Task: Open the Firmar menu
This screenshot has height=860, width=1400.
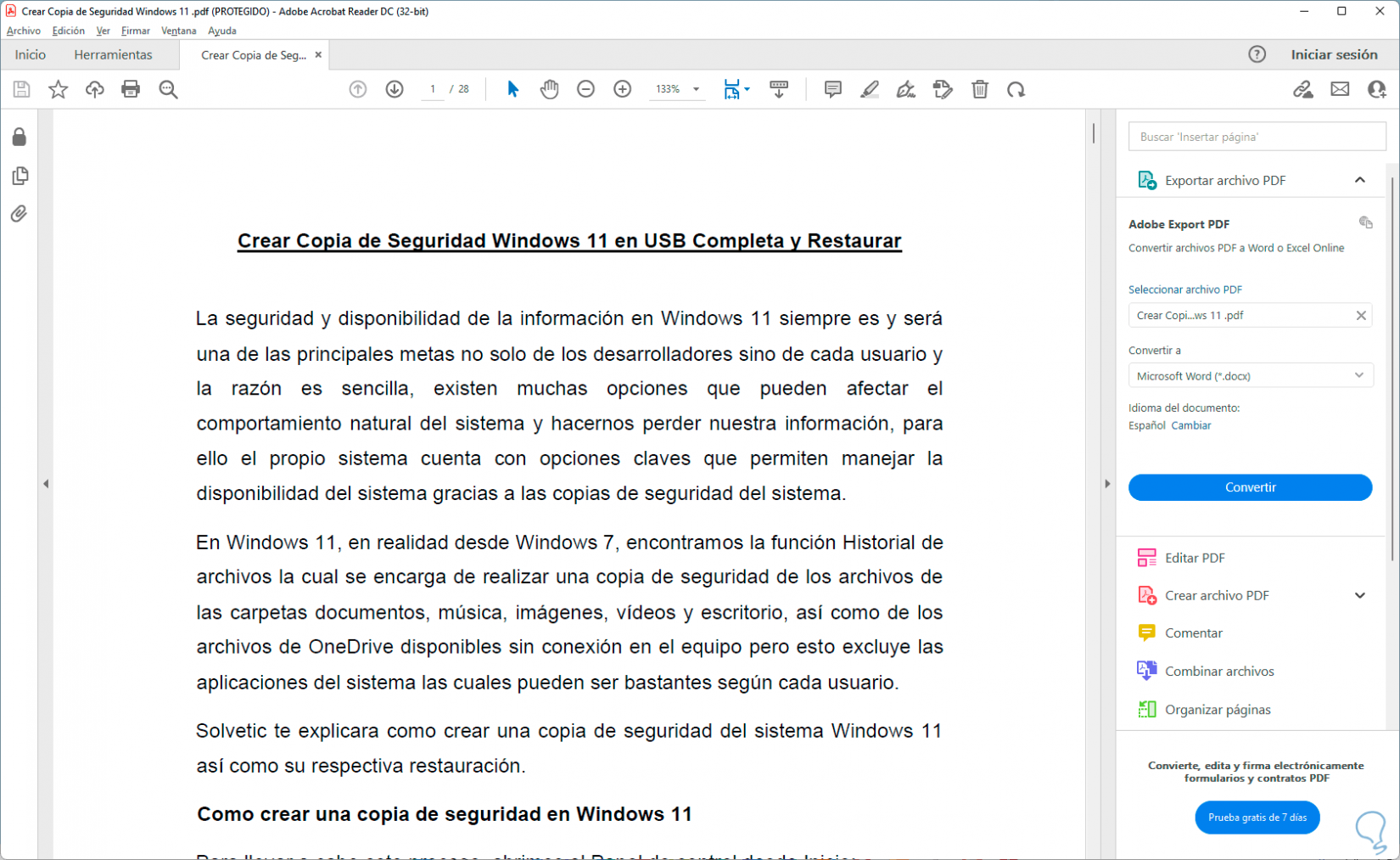Action: (136, 31)
